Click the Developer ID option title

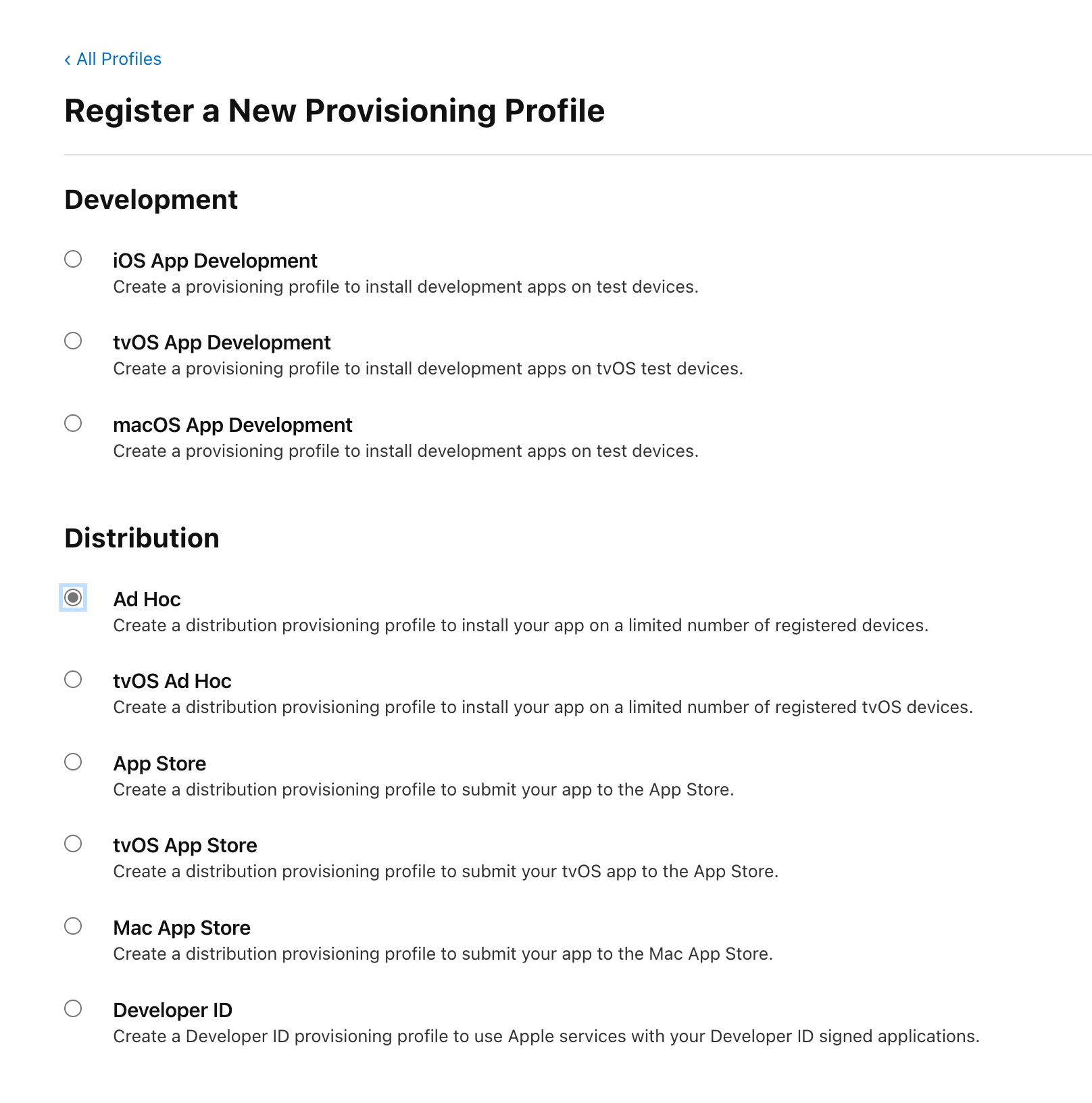click(173, 1010)
